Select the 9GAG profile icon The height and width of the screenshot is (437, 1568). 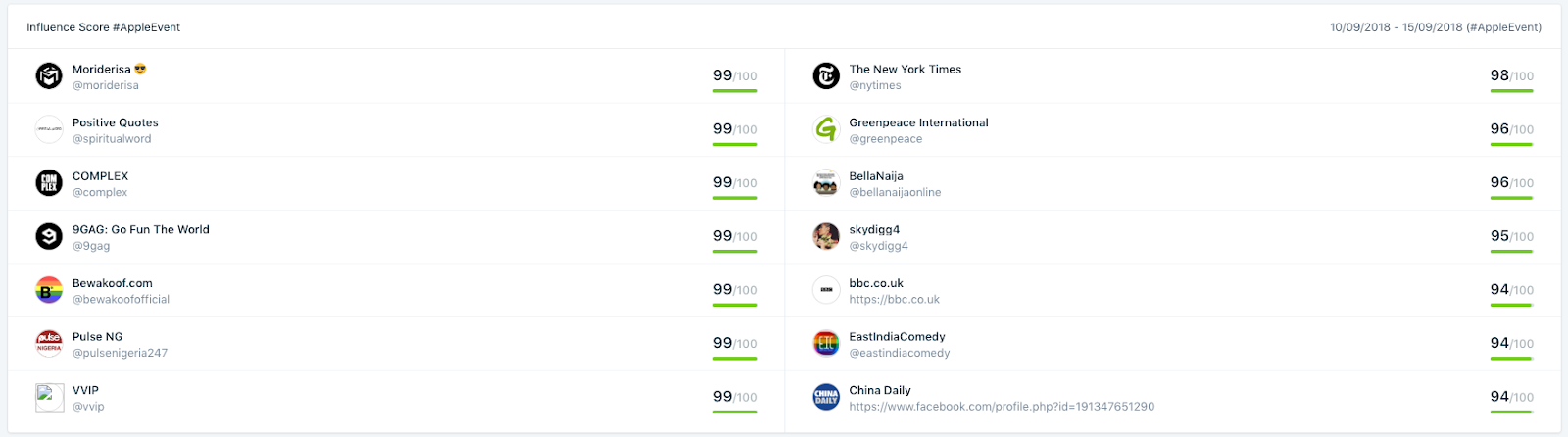click(49, 236)
